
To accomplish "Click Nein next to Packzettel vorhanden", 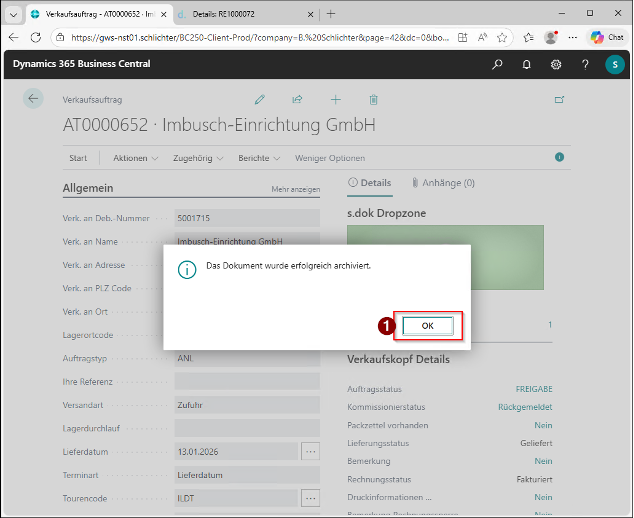I will [x=543, y=425].
